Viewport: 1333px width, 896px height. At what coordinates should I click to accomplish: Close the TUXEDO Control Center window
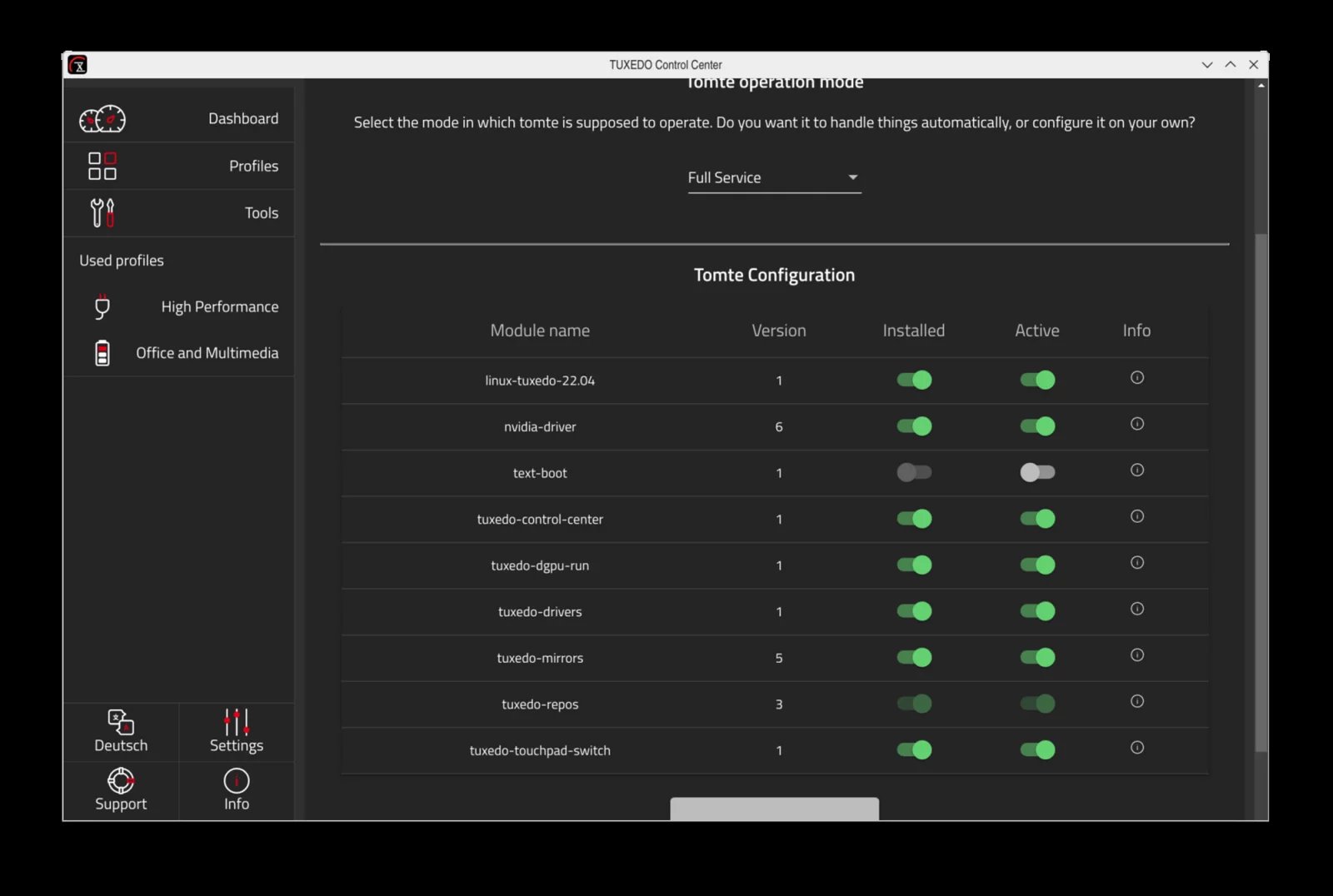click(1254, 65)
